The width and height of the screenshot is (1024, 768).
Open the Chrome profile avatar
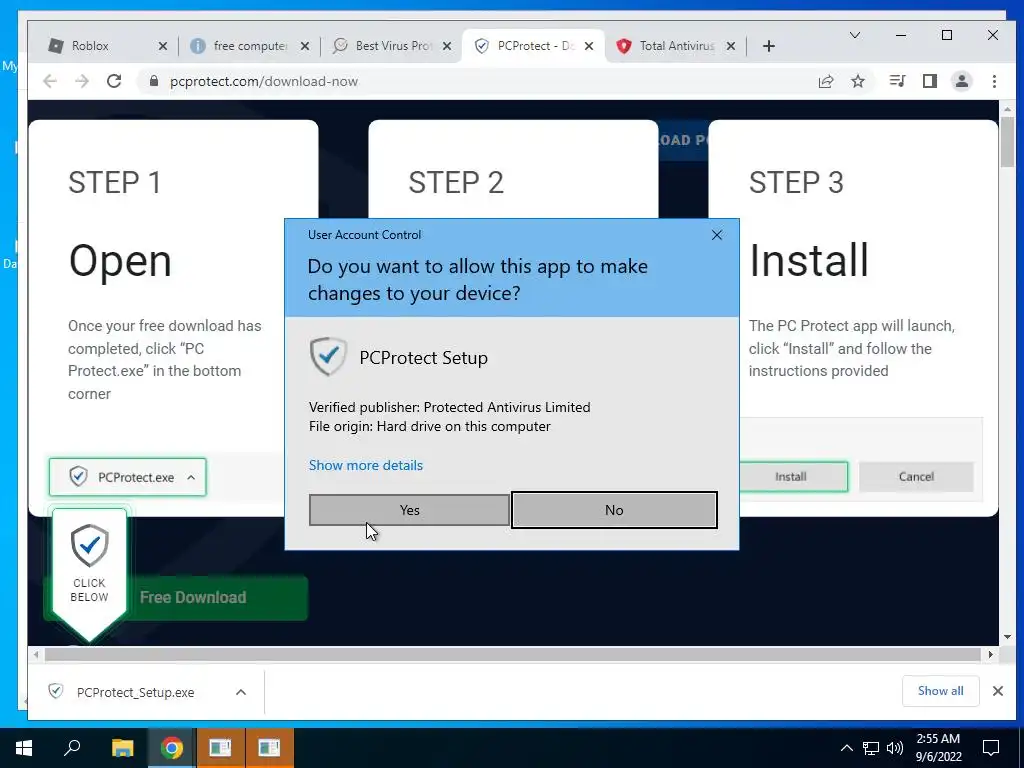coord(961,81)
